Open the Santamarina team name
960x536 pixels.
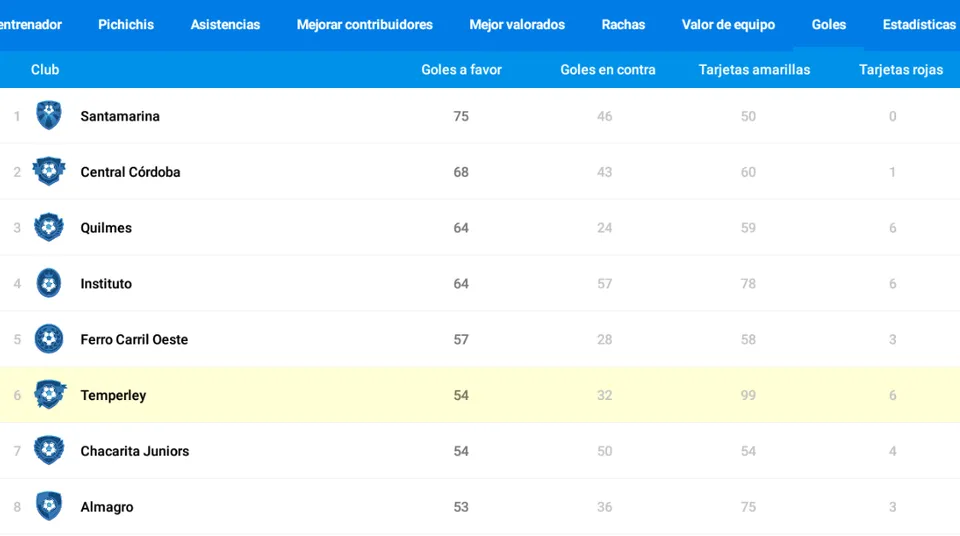pos(120,116)
